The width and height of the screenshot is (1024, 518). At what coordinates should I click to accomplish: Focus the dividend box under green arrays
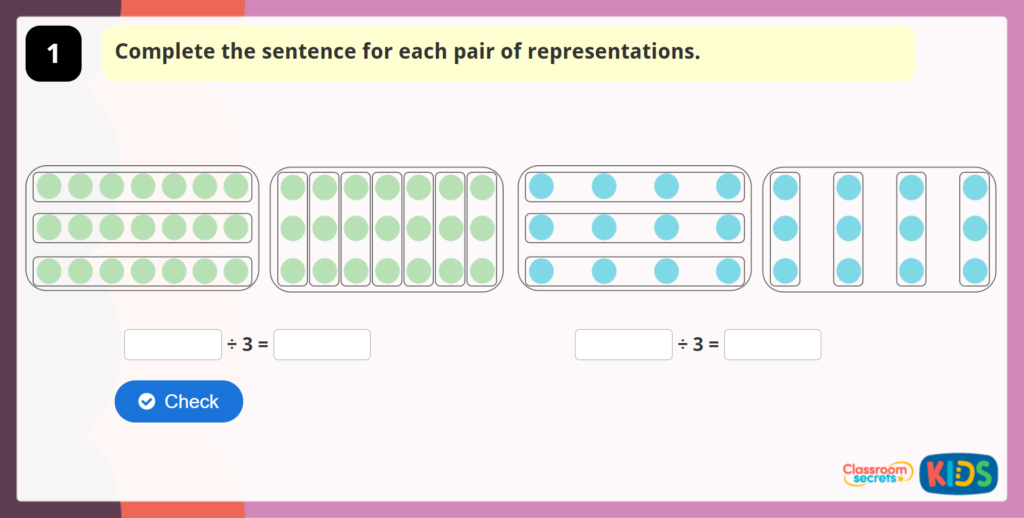(173, 345)
